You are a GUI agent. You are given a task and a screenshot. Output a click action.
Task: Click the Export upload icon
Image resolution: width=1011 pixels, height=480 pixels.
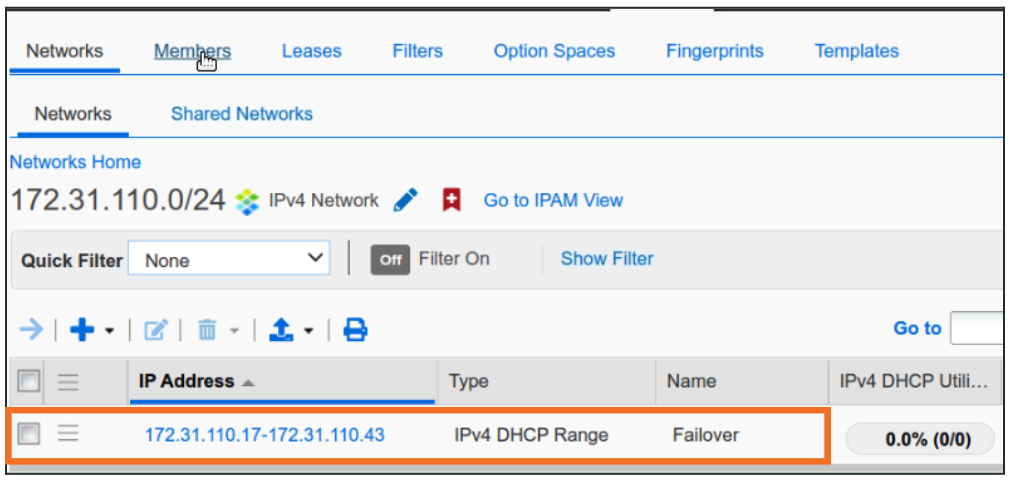(282, 329)
